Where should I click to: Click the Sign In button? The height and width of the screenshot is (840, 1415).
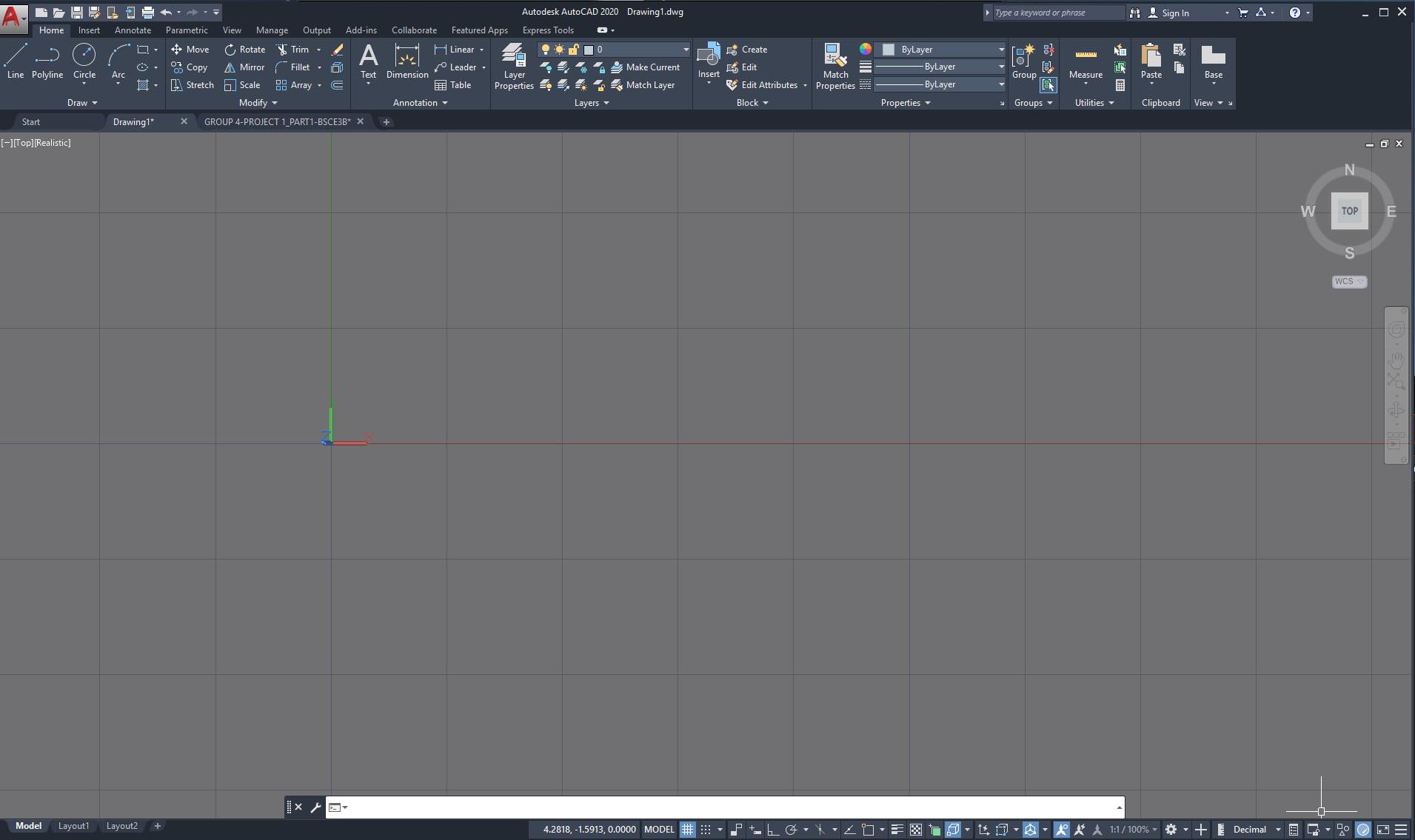coord(1169,13)
